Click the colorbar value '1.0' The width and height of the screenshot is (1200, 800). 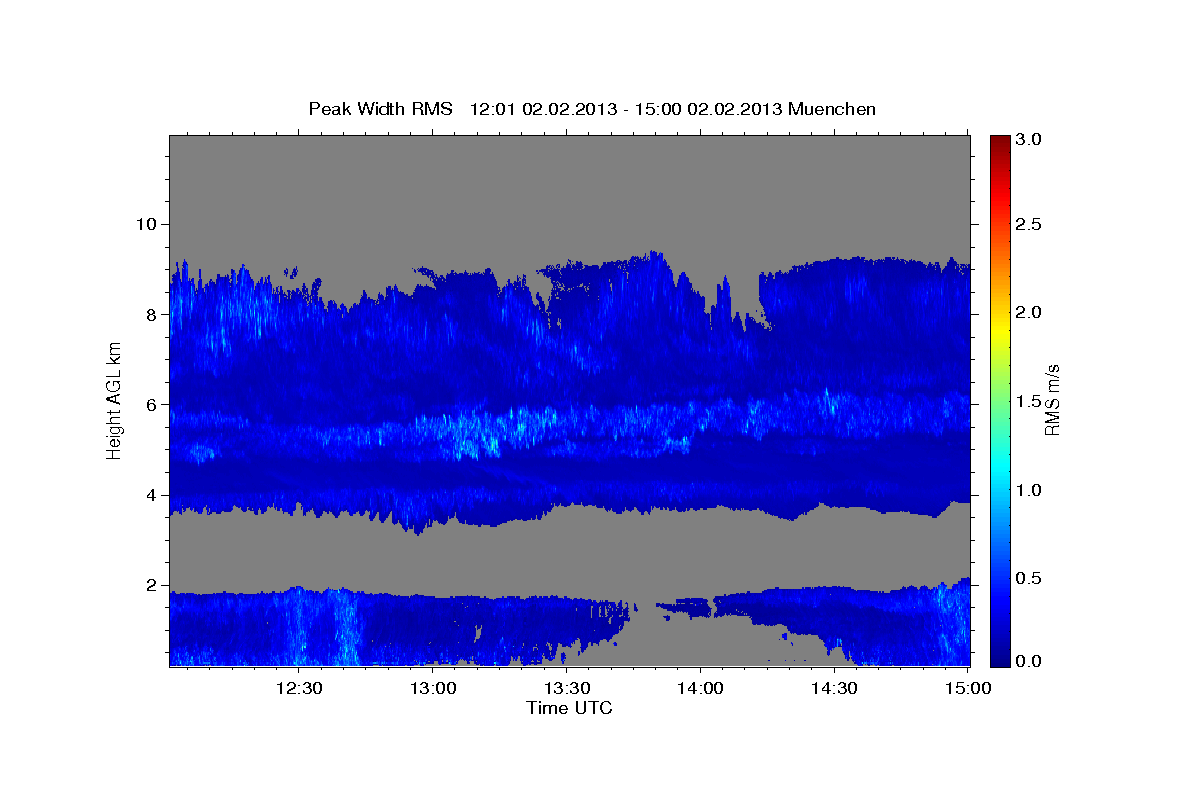[x=1029, y=490]
